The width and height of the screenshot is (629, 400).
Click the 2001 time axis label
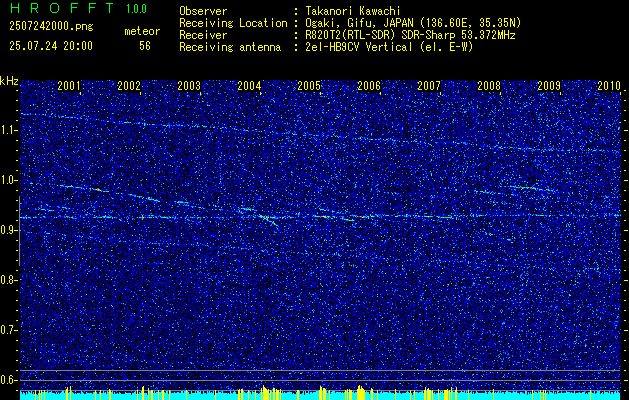point(69,85)
